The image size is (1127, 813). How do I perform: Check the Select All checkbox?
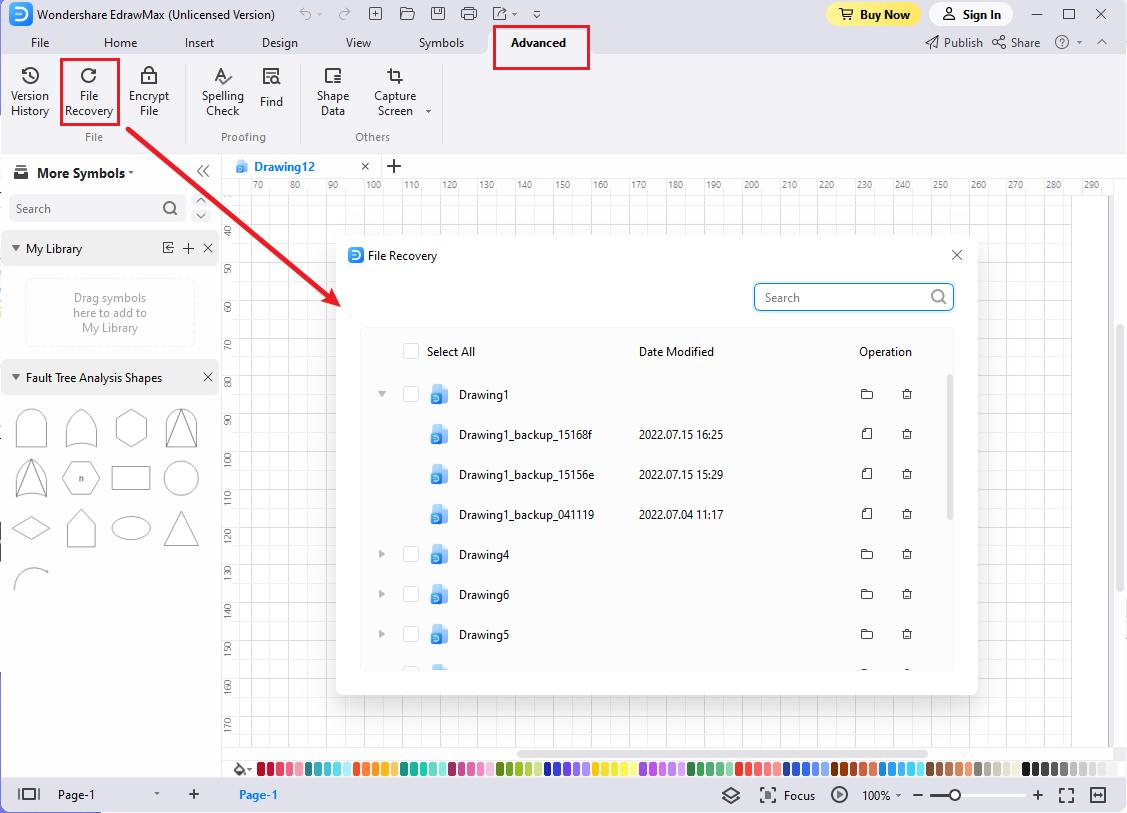[x=410, y=352]
